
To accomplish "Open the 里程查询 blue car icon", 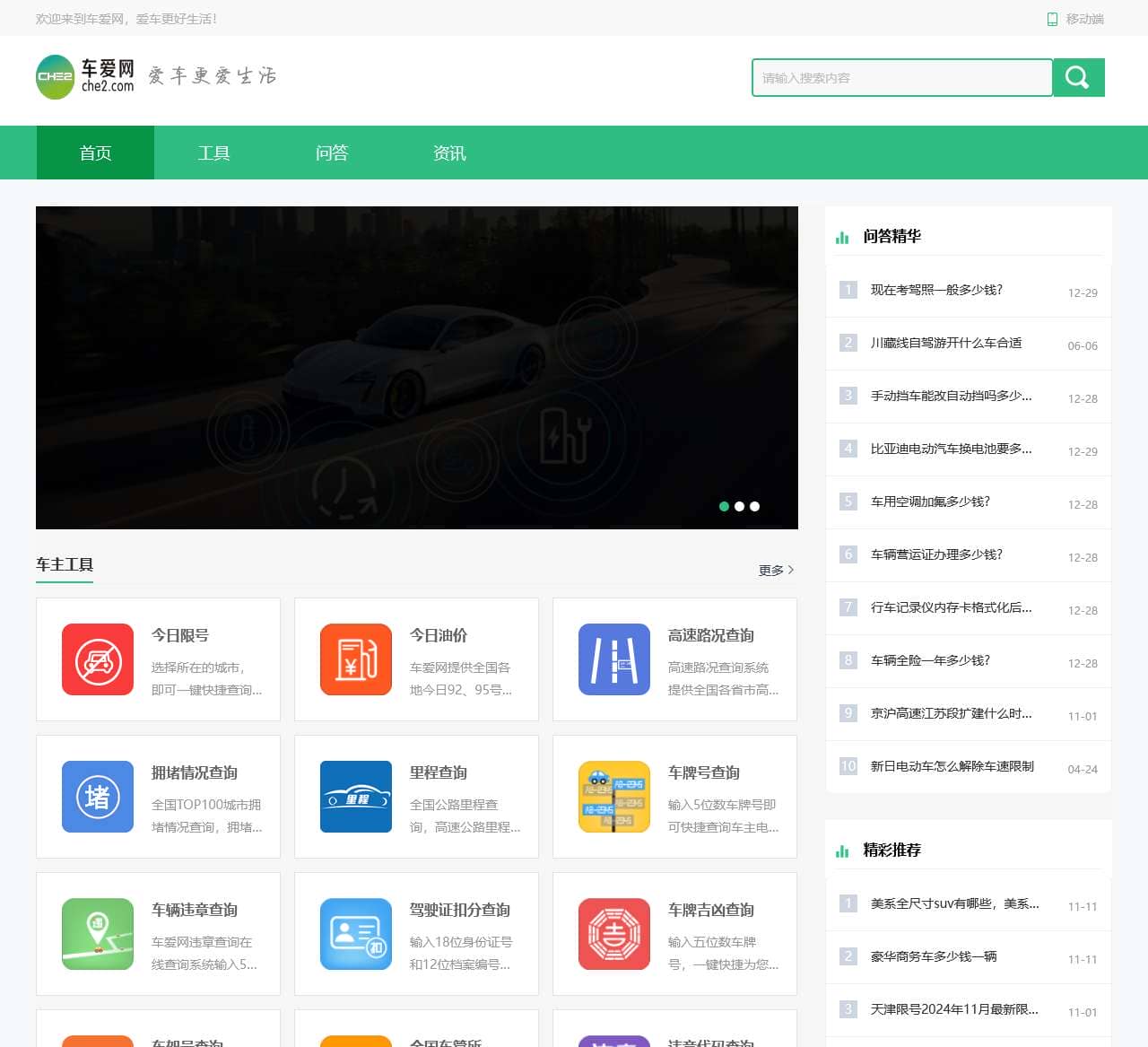I will tap(356, 797).
